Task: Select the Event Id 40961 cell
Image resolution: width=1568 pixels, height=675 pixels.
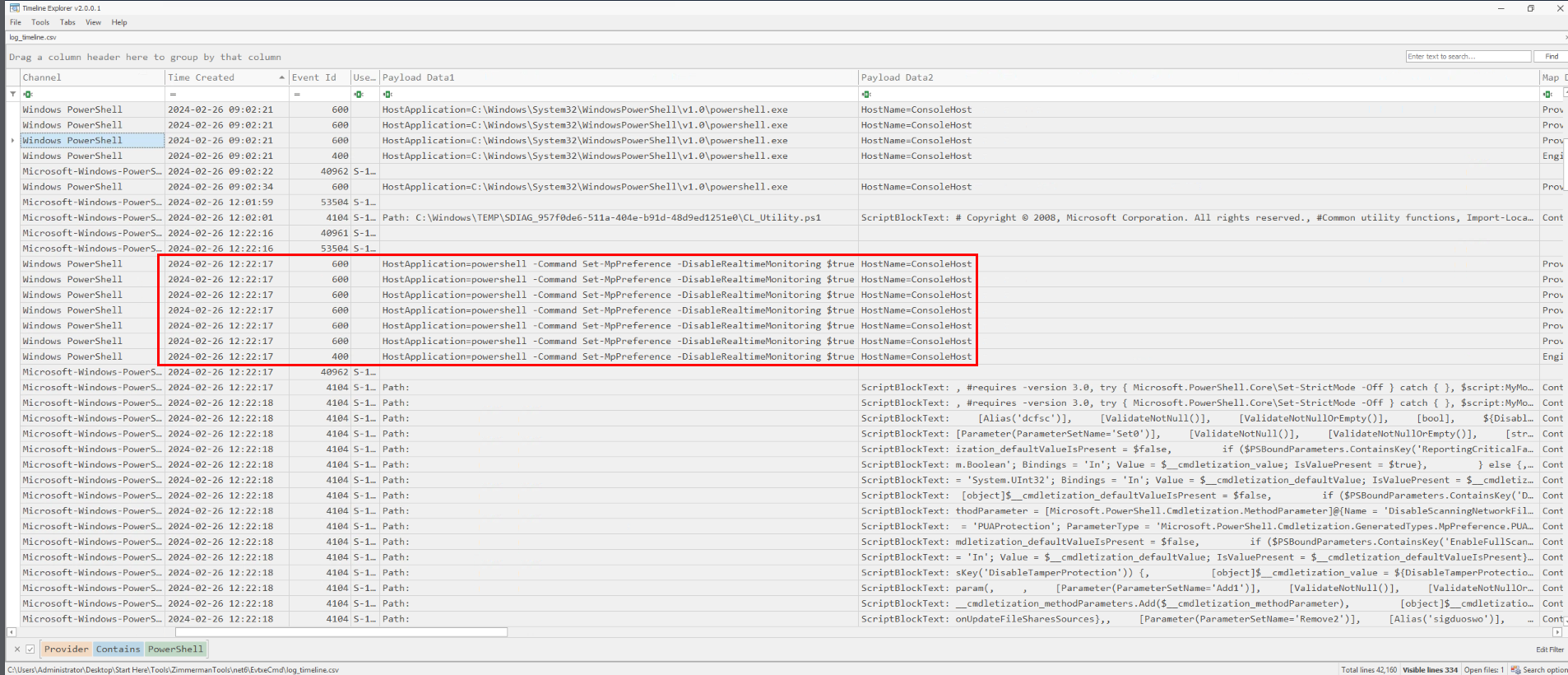Action: [x=320, y=233]
